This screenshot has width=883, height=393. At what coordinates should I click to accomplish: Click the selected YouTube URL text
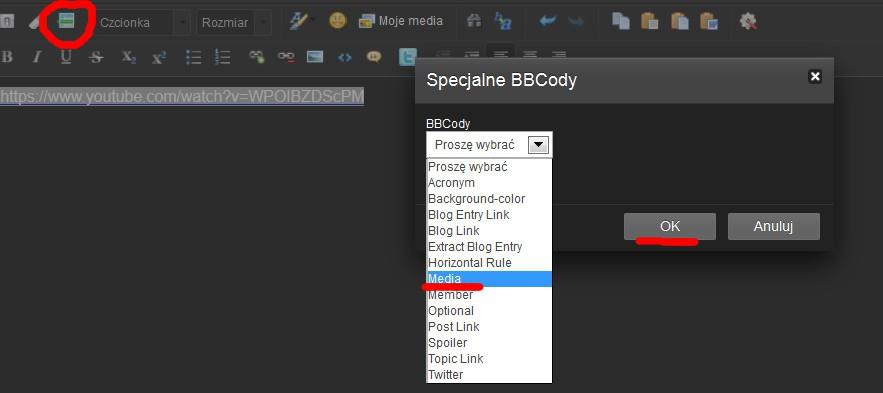pyautogui.click(x=182, y=96)
